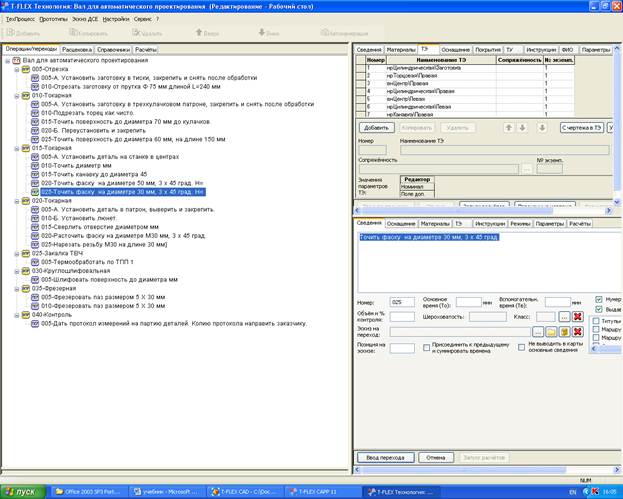This screenshot has height=499, width=623.
Task: Switch to the Расцеховка tab
Action: point(77,50)
